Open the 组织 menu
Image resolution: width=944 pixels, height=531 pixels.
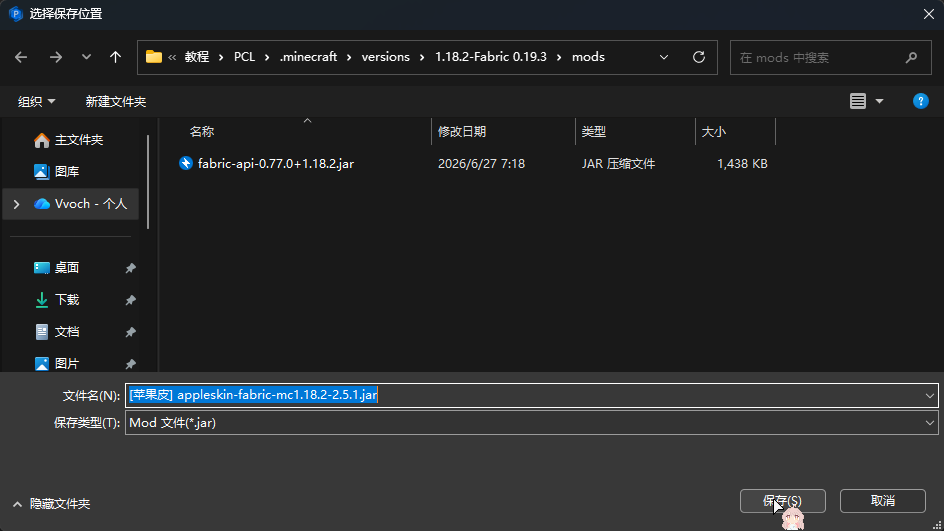coord(36,101)
